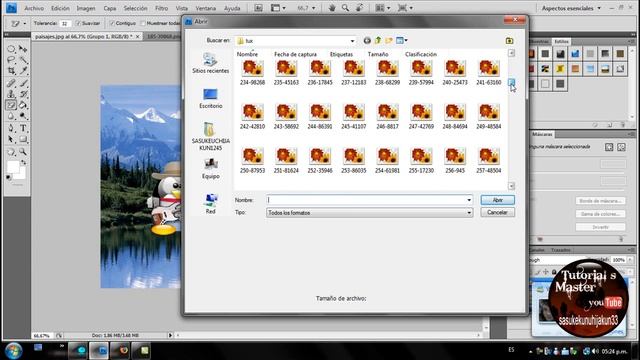Go up one folder level in dialog

click(378, 40)
